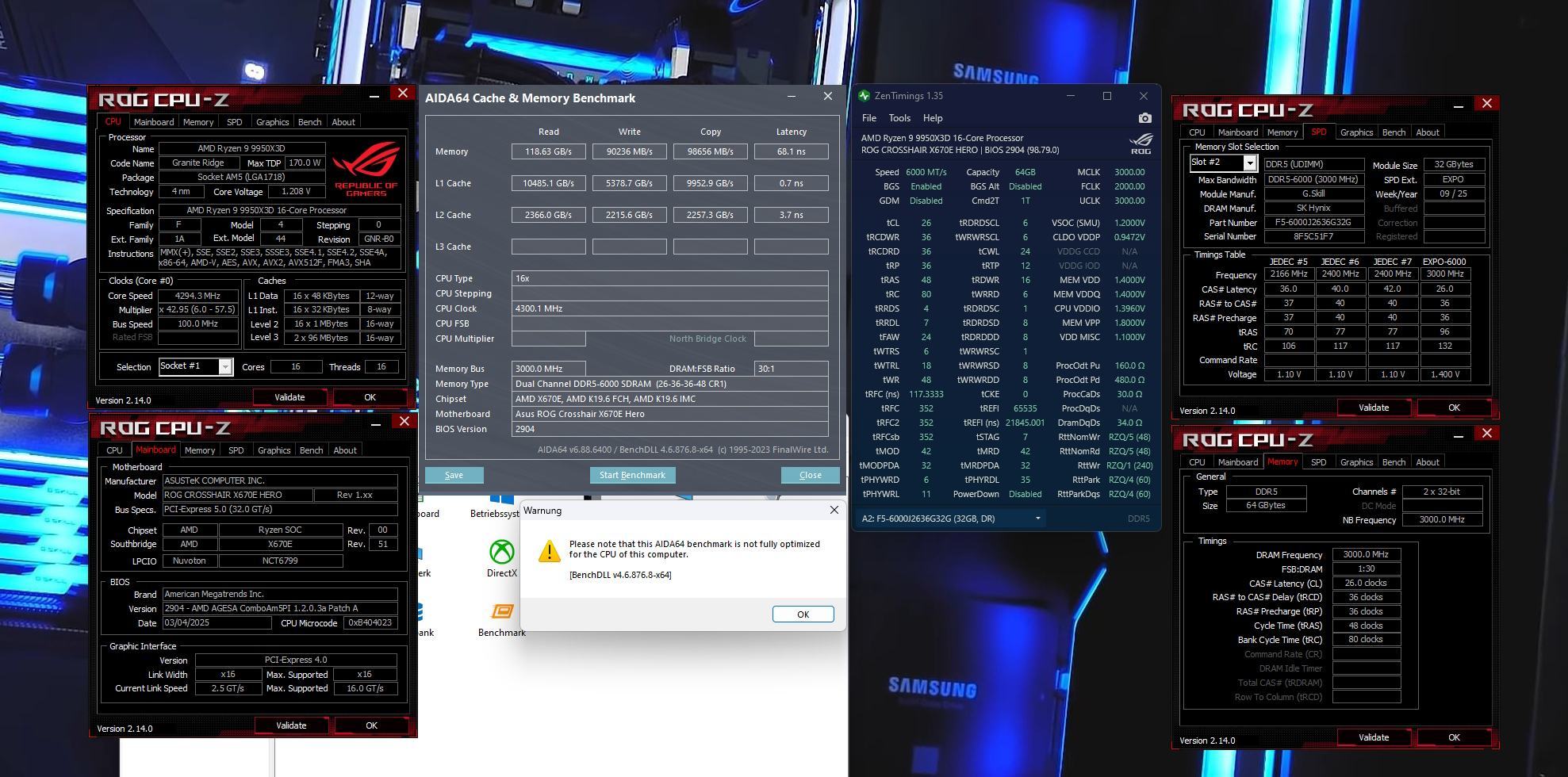Screen dimensions: 1568x777
Task: Click the SPD Part Number field F5-6000J2636G32G
Action: pos(1313,223)
